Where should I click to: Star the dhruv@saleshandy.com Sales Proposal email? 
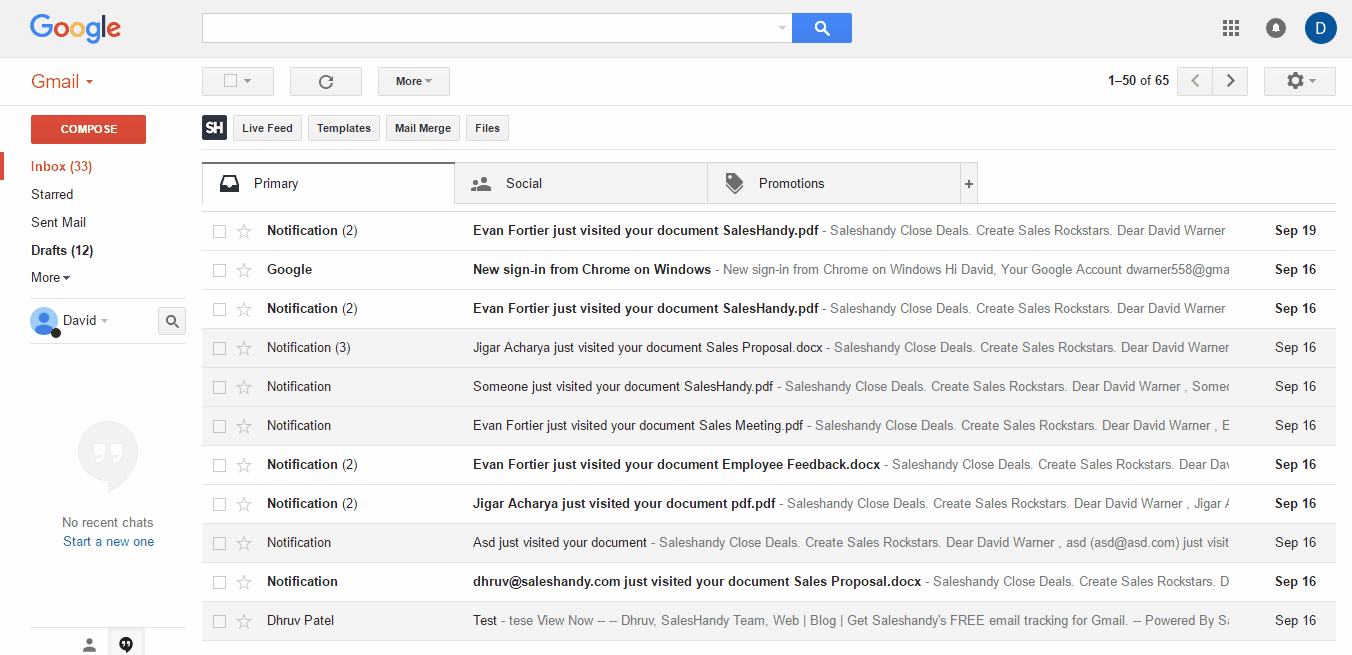[x=244, y=582]
